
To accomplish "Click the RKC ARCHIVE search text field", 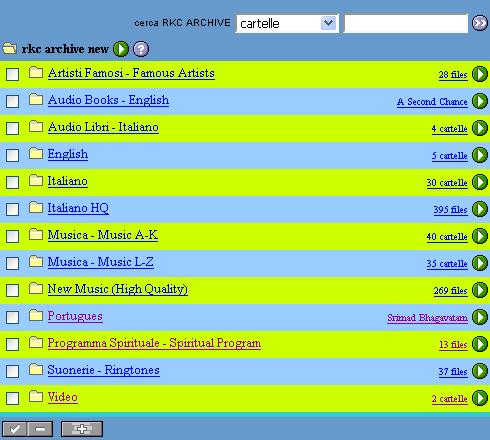I will [406, 23].
